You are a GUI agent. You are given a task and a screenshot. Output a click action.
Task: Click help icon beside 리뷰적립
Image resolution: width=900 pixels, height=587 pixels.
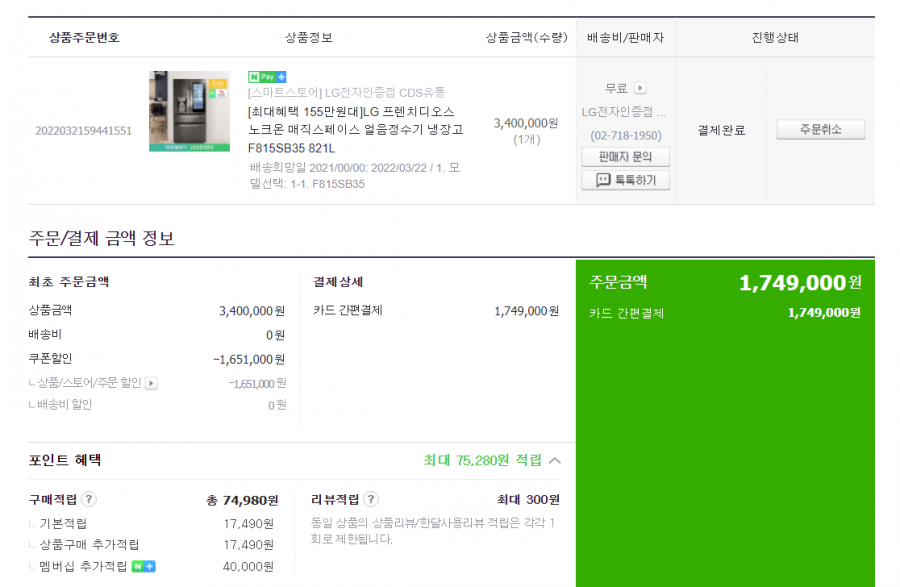click(x=371, y=499)
